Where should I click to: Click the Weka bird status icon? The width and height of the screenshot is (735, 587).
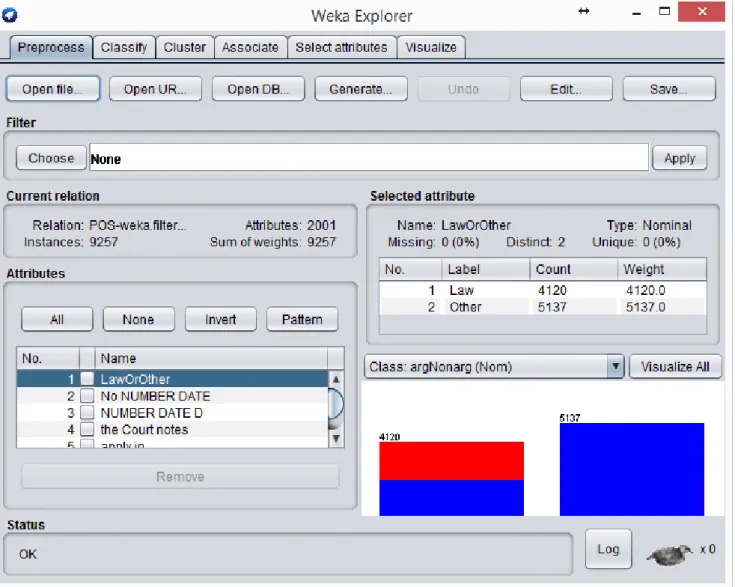(669, 554)
